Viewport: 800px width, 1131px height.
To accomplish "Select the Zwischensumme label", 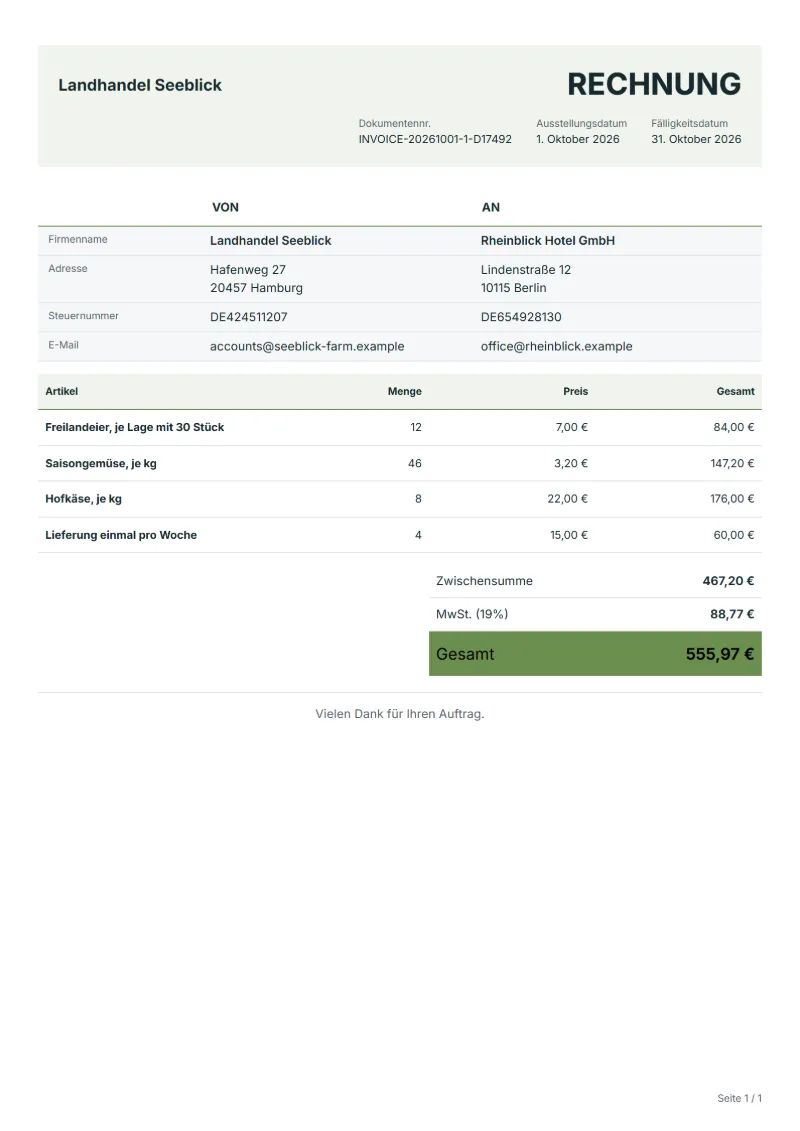I will [x=484, y=581].
